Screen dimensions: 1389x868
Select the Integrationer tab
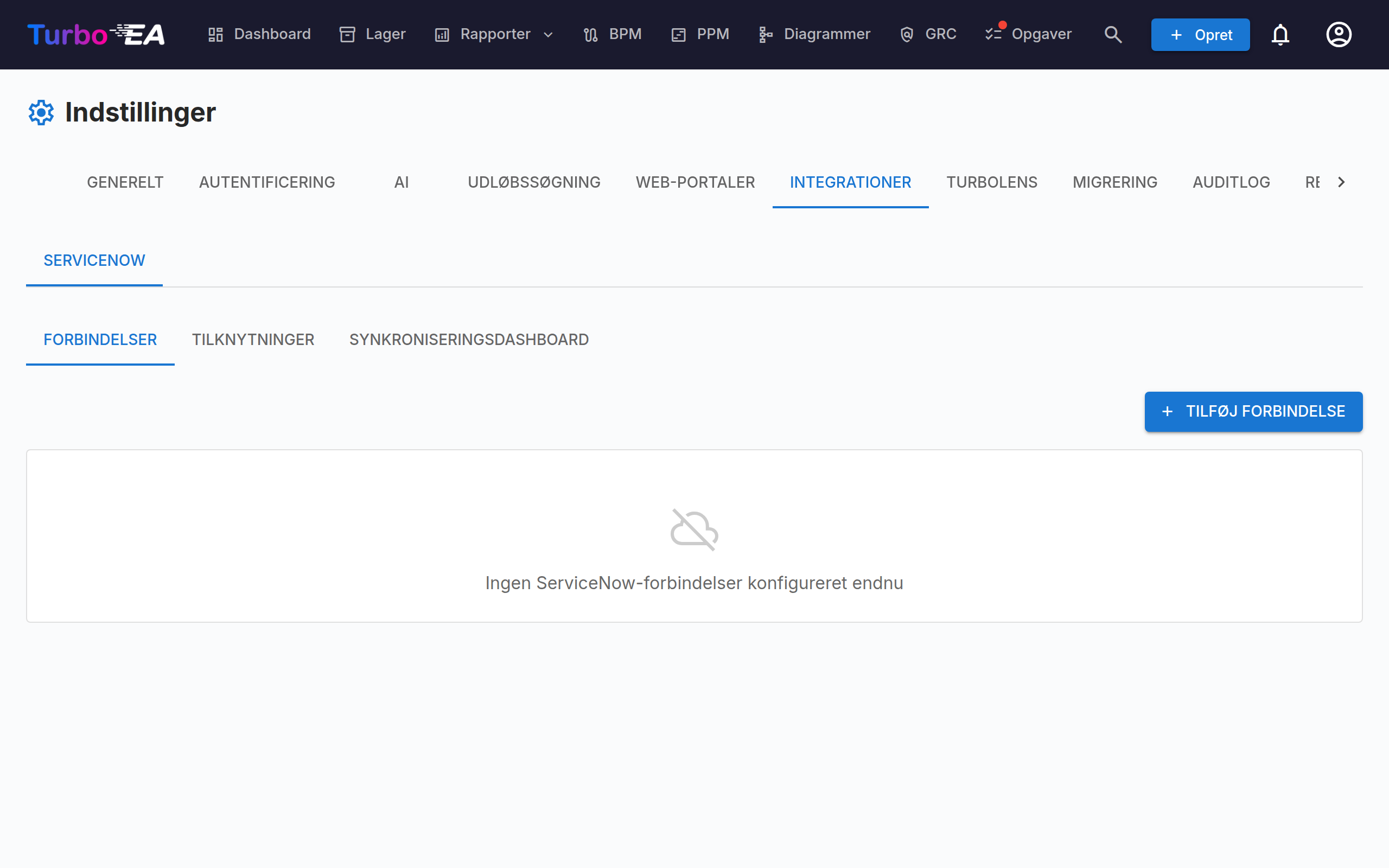coord(850,182)
